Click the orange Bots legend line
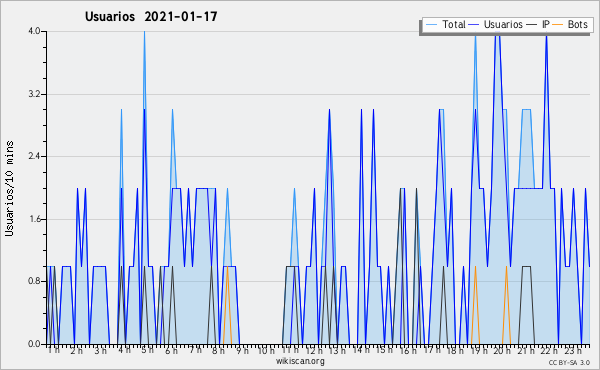This screenshot has width=600, height=370. pyautogui.click(x=558, y=24)
